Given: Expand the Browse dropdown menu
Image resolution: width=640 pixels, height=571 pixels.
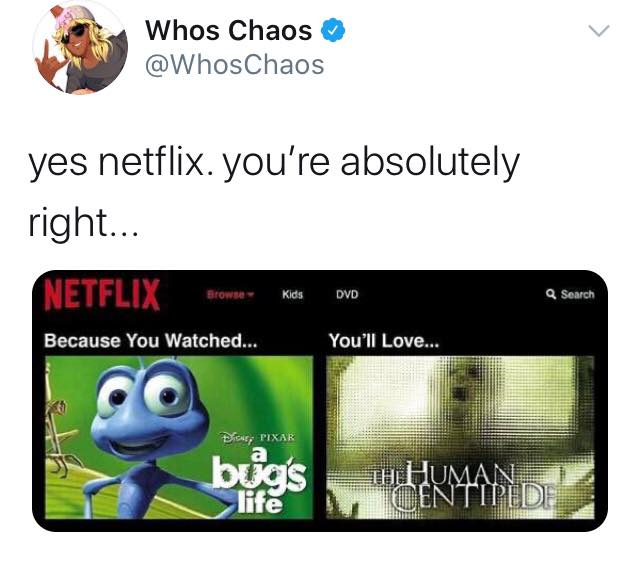Looking at the screenshot, I should tap(231, 294).
